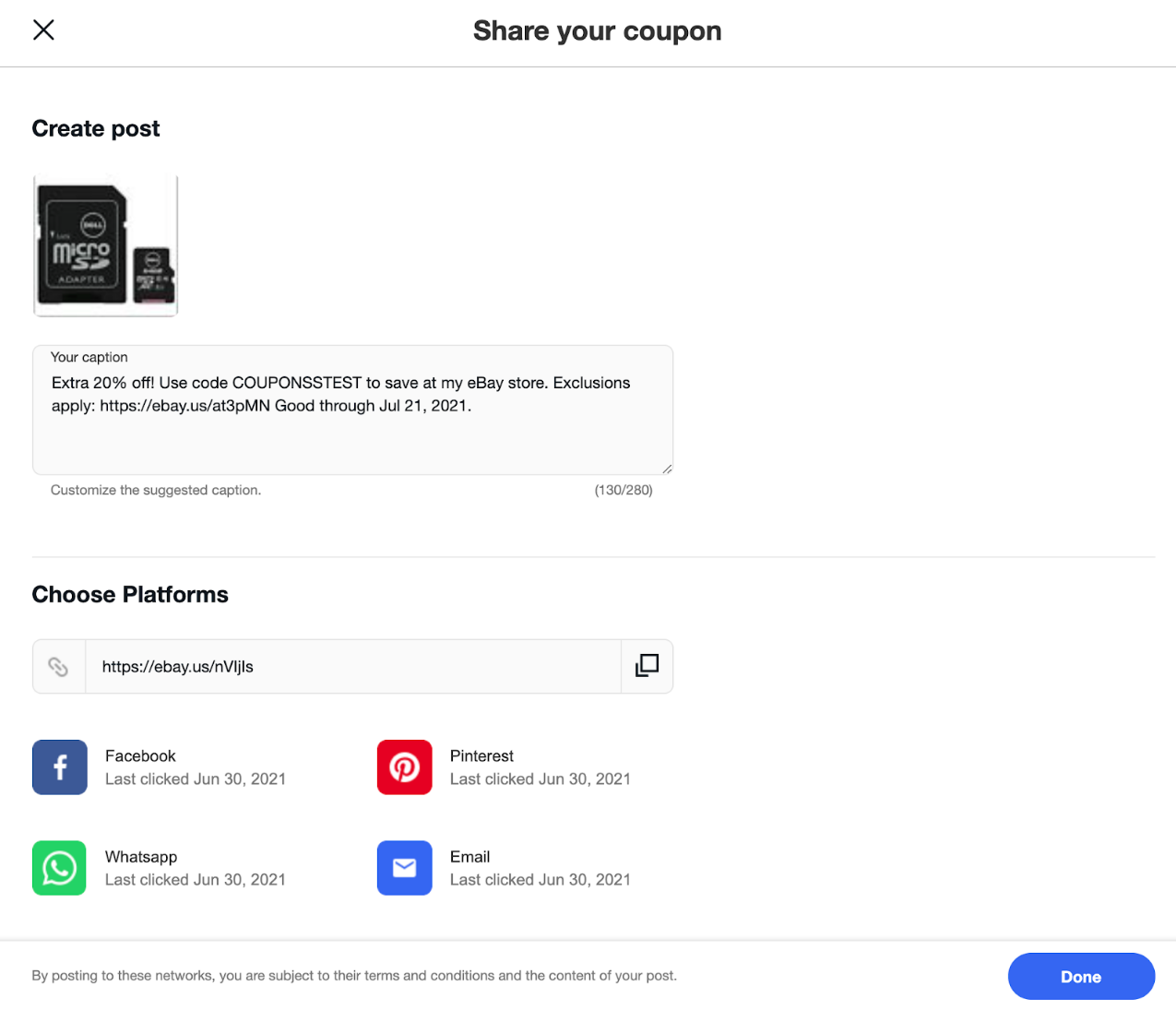Click the Choose Platforms heading
This screenshot has height=1010, width=1176.
[x=130, y=595]
